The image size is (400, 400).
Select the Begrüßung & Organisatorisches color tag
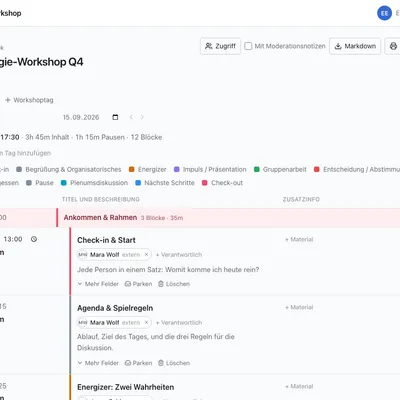[69, 169]
